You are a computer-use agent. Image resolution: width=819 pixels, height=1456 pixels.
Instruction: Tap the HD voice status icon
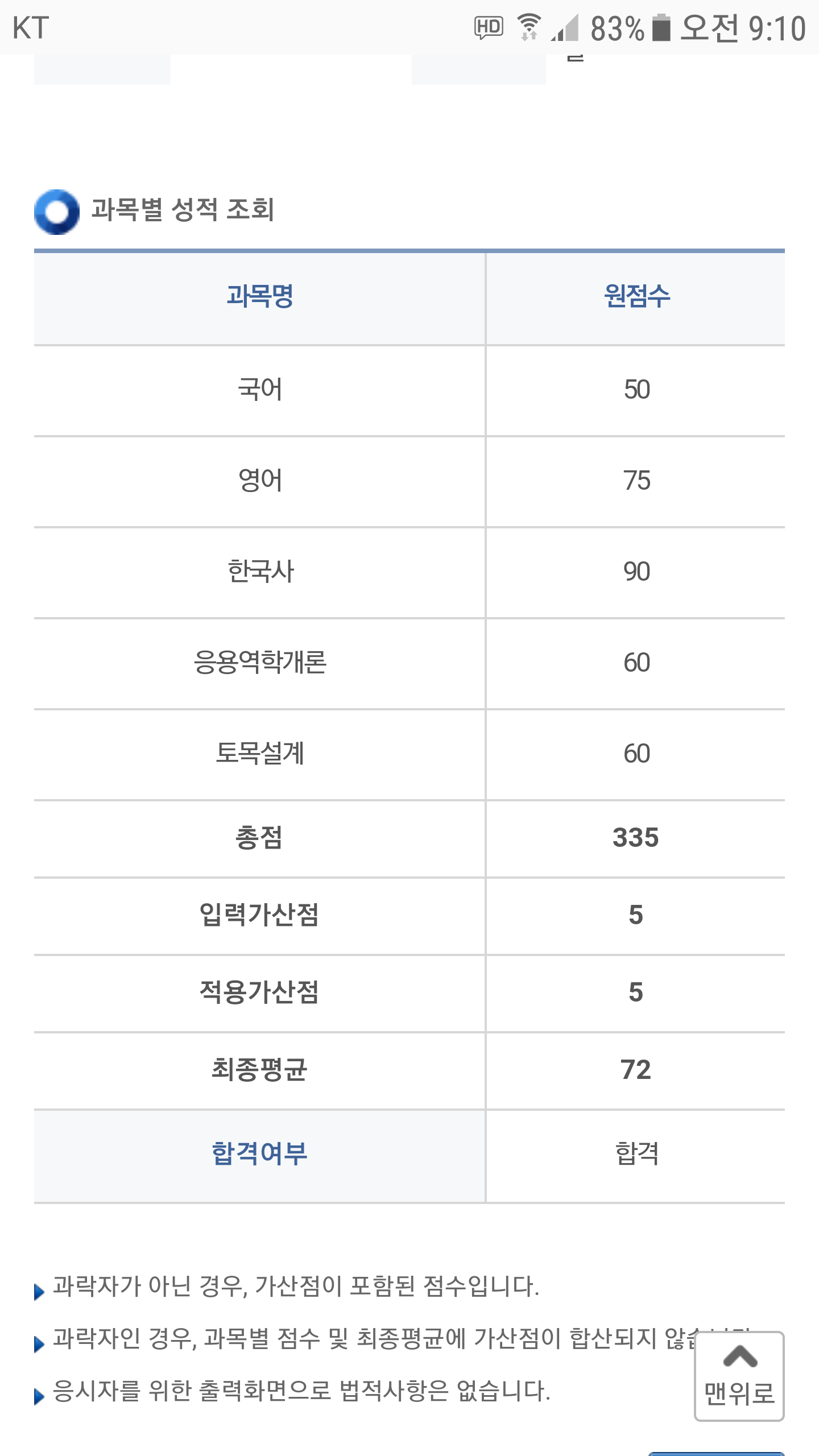click(x=489, y=27)
